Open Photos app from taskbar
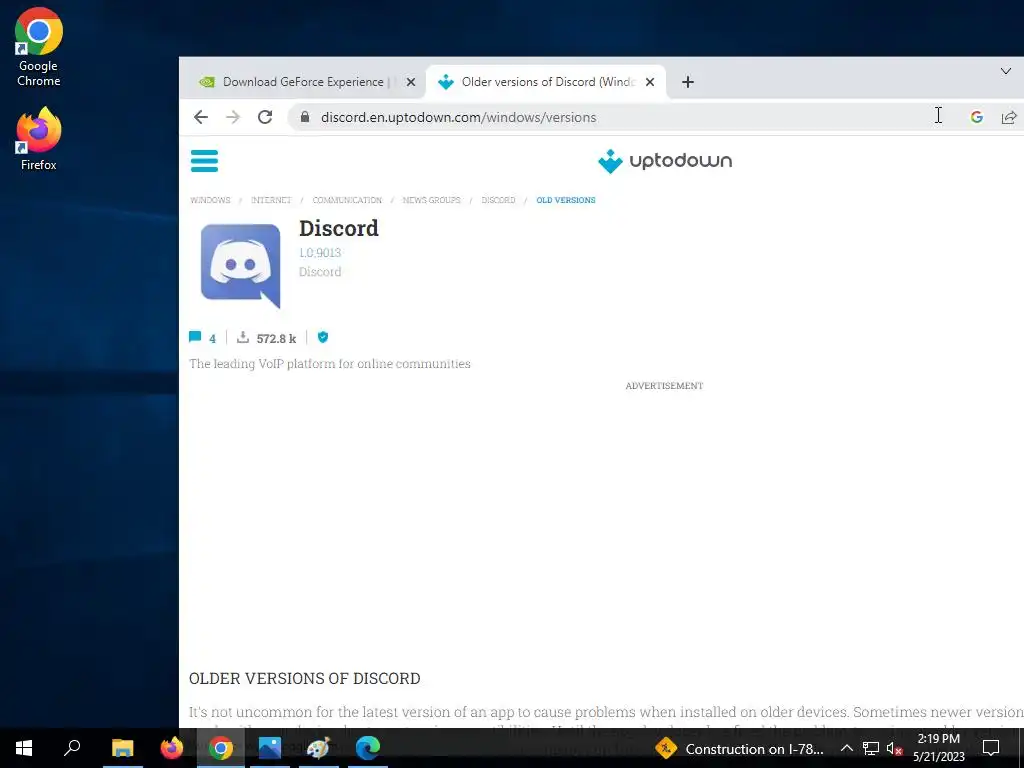The width and height of the screenshot is (1024, 768). (270, 748)
